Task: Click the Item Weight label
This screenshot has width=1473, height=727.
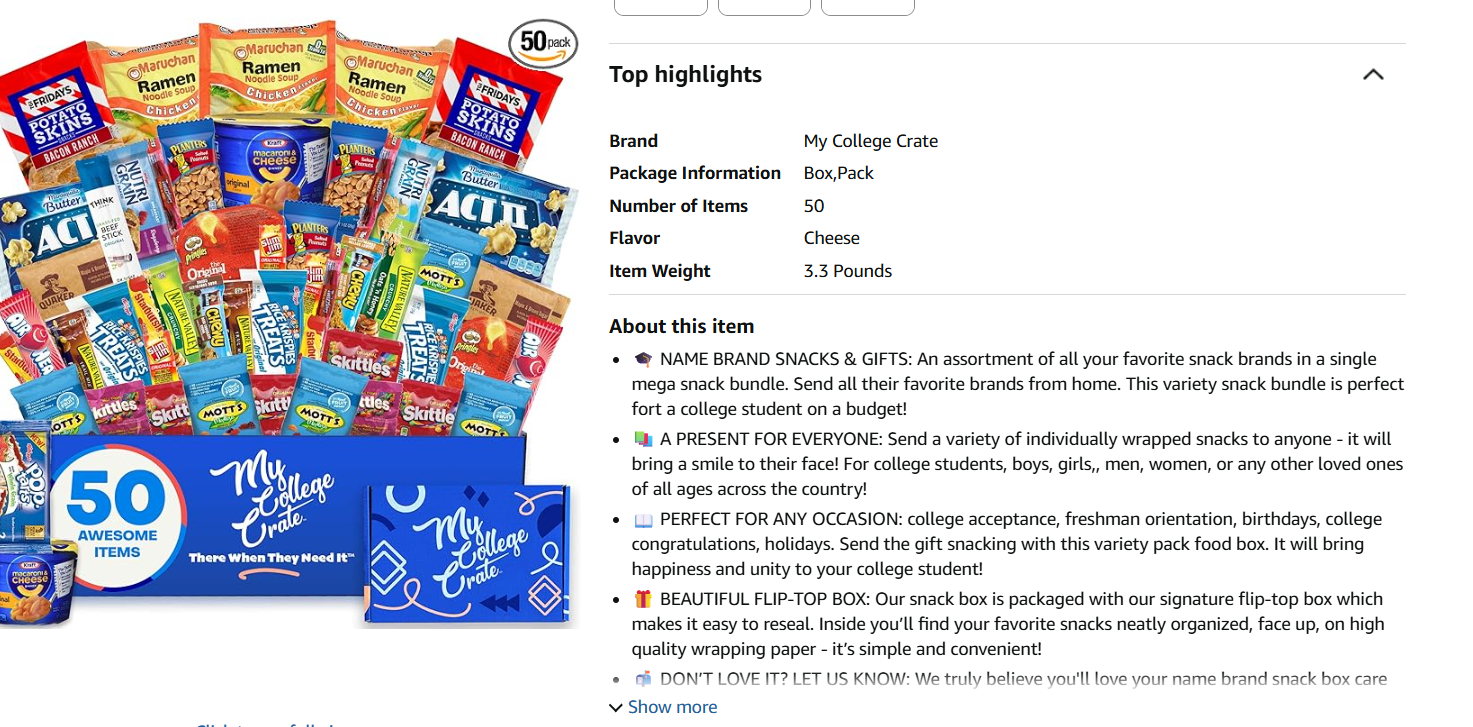Action: point(659,271)
